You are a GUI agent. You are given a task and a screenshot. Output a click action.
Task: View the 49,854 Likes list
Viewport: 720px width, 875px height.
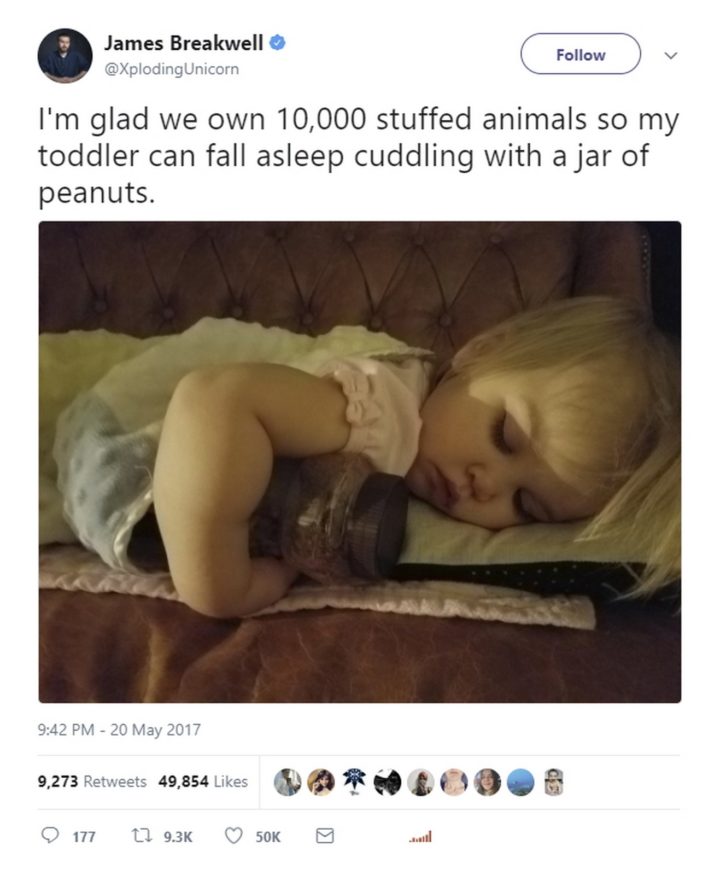(x=203, y=782)
